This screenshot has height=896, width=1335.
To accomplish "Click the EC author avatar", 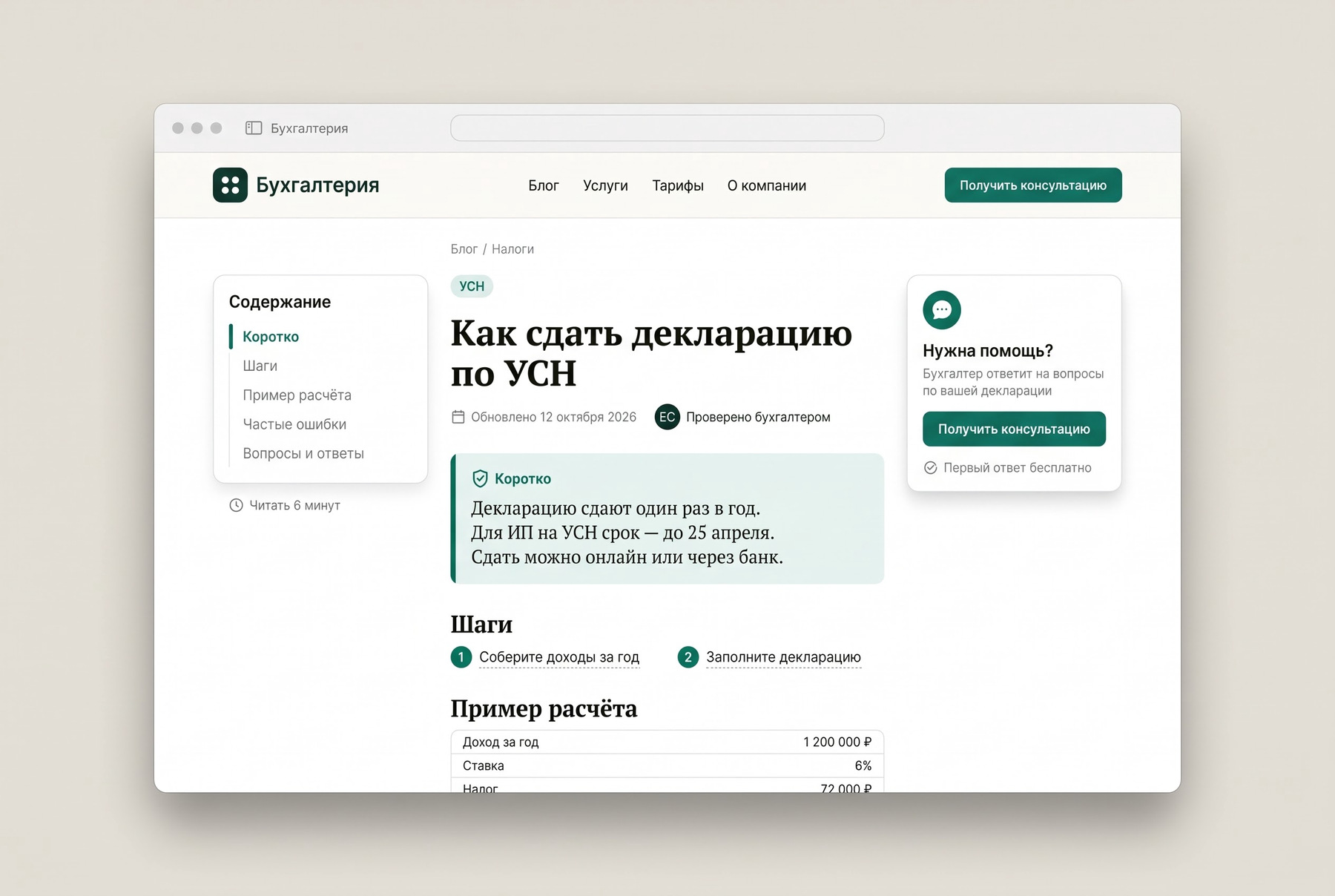I will coord(667,417).
